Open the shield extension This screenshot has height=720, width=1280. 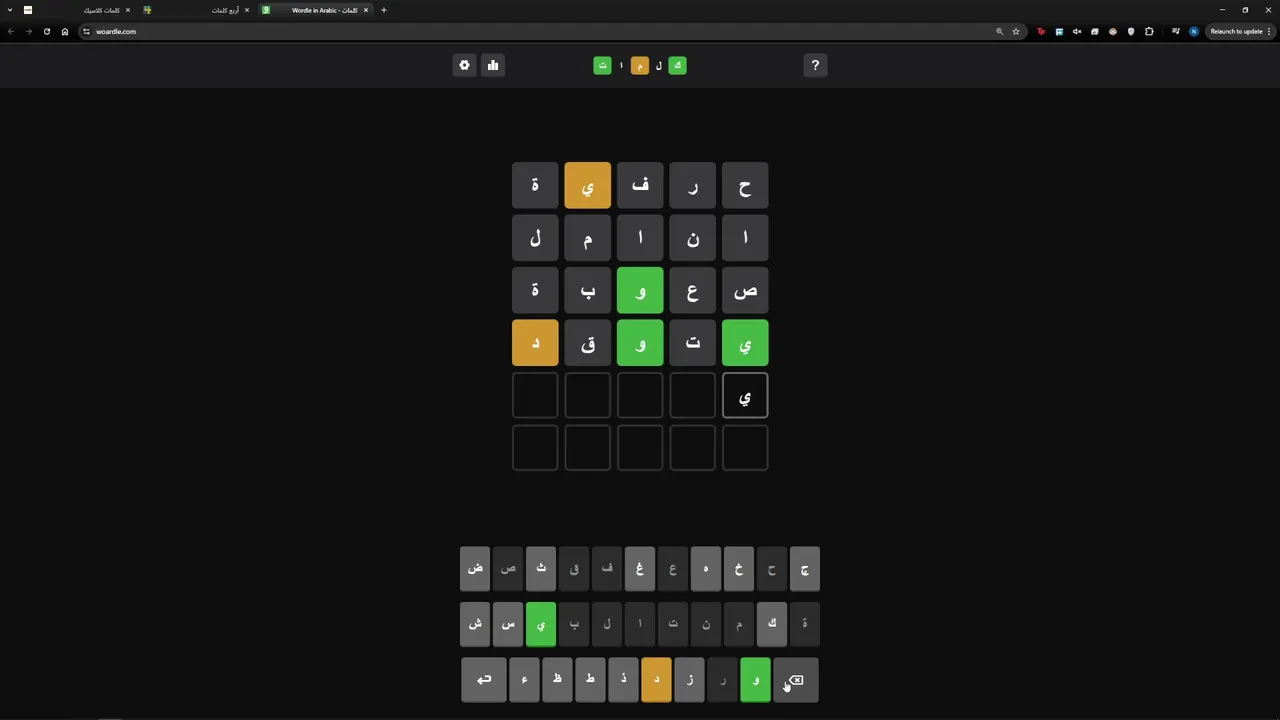click(x=1131, y=31)
